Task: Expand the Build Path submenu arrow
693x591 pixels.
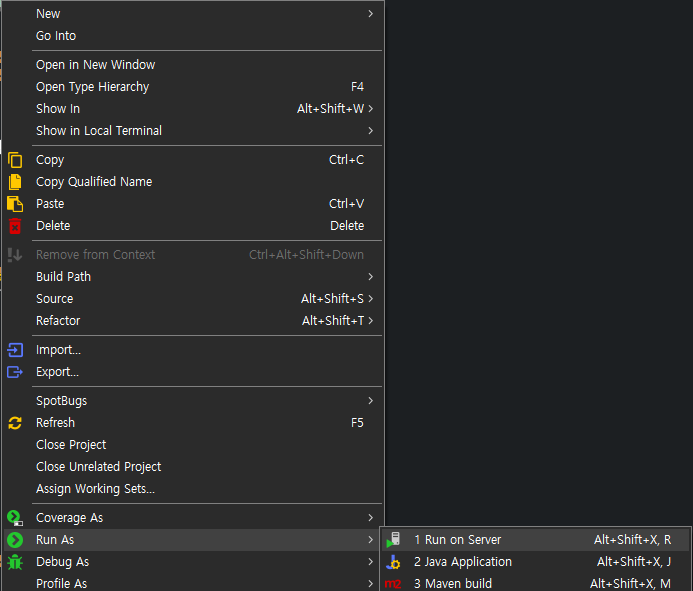Action: (370, 277)
